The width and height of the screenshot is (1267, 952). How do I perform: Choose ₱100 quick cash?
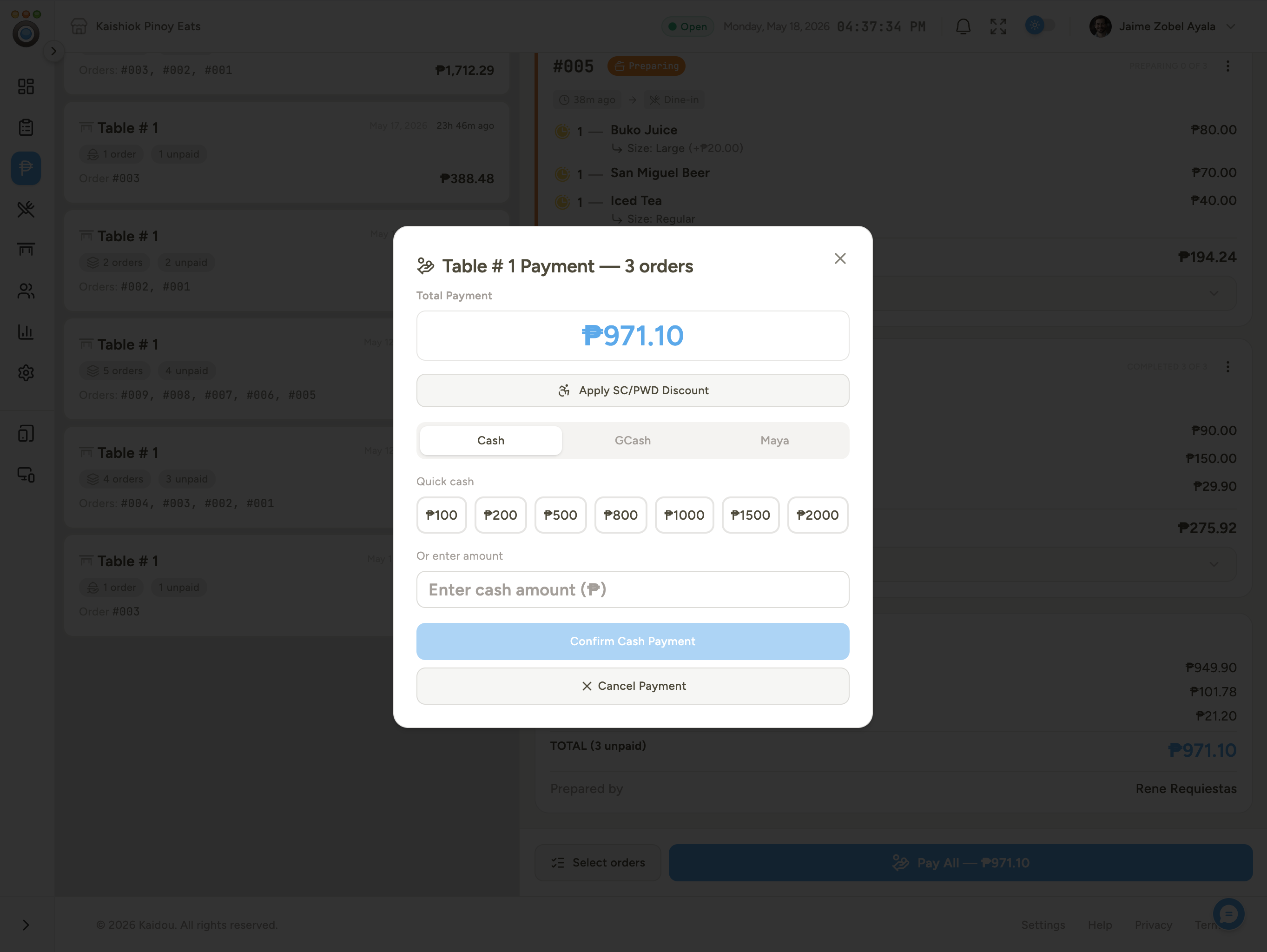click(x=441, y=515)
